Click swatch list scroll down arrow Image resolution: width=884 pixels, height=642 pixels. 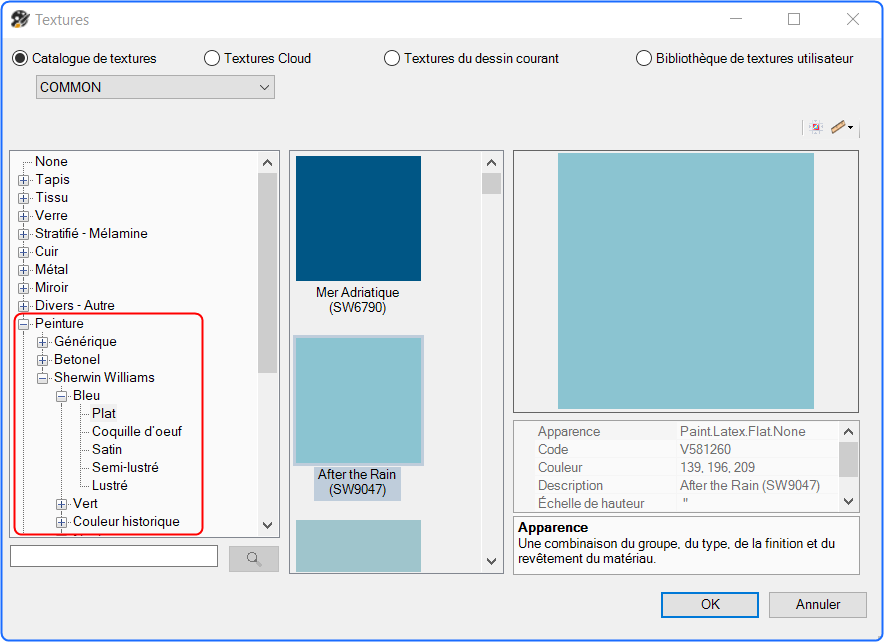492,561
